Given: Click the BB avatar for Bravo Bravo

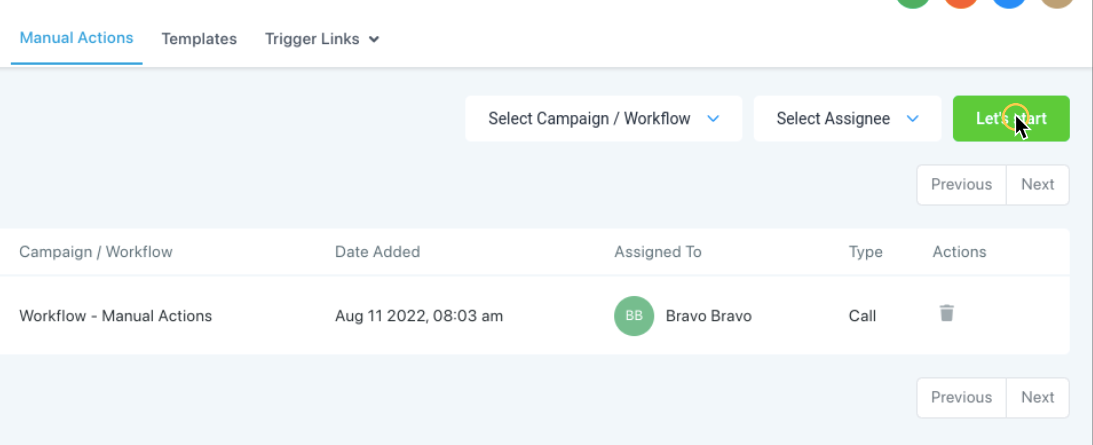Looking at the screenshot, I should [634, 316].
